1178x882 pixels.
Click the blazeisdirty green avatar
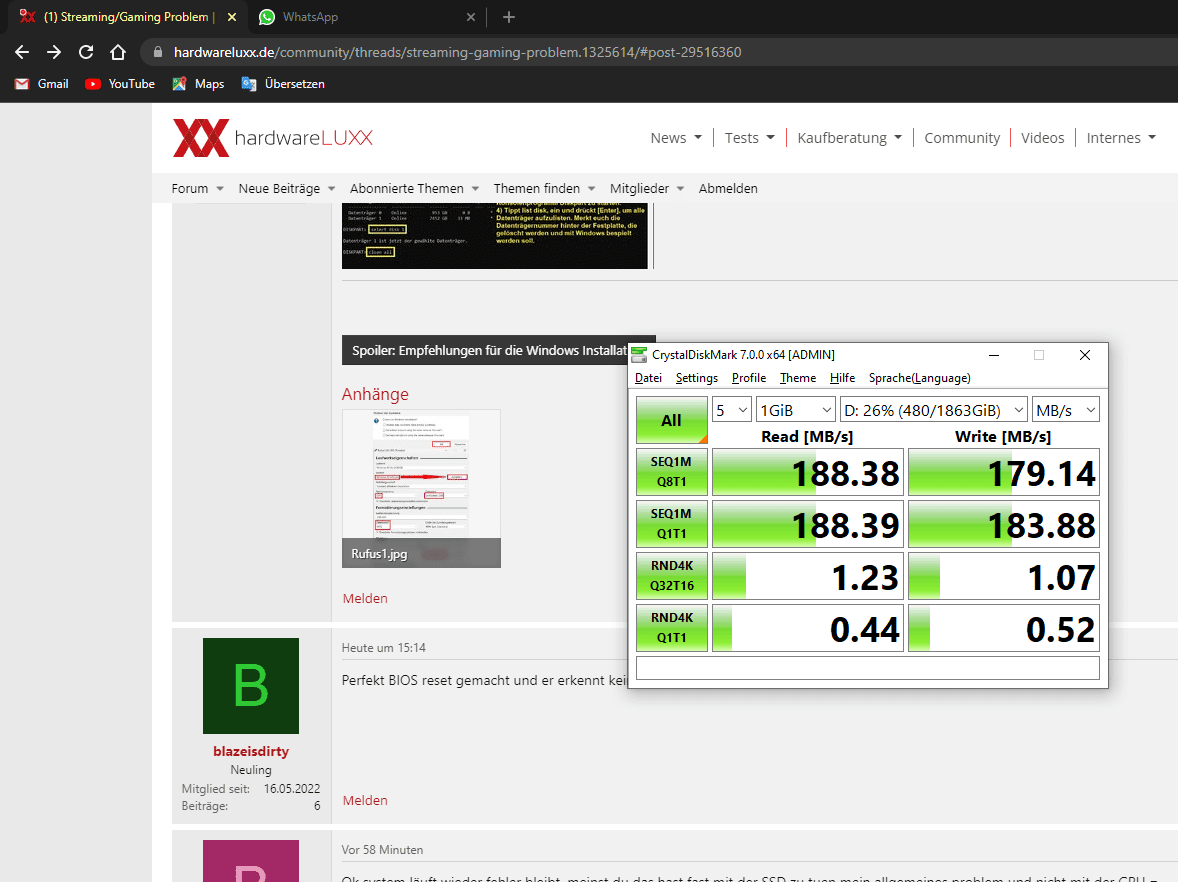[251, 686]
